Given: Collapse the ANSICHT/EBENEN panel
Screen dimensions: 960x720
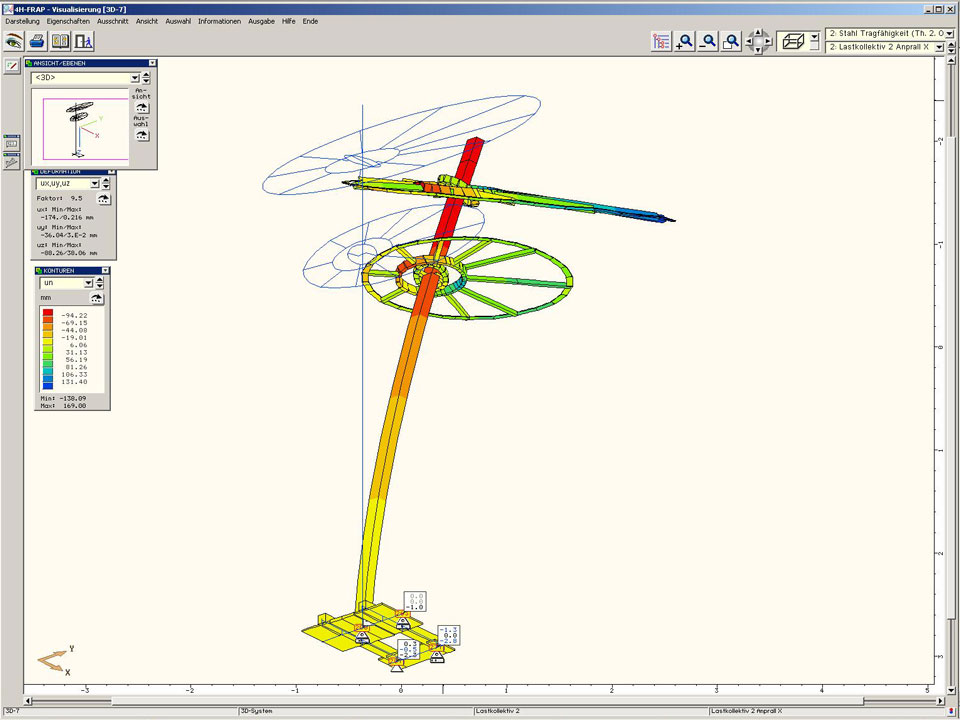Looking at the screenshot, I should coord(150,63).
